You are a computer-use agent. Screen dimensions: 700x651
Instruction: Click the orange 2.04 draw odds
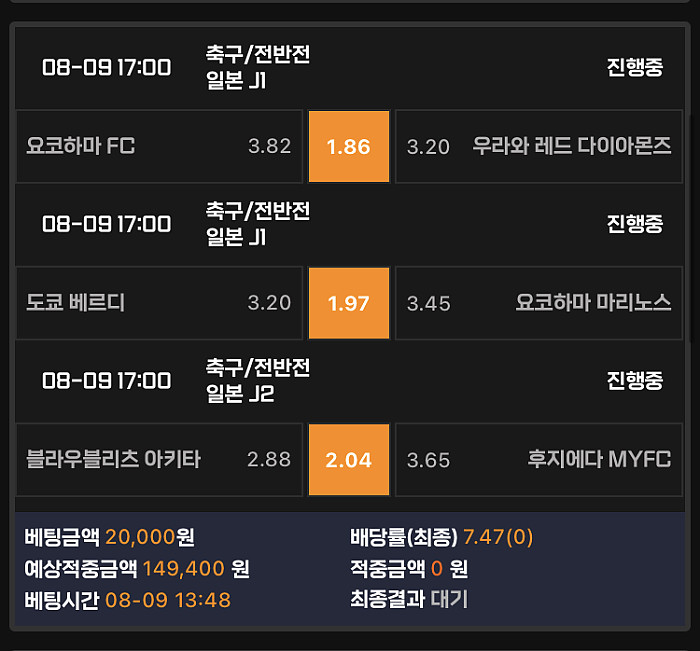pyautogui.click(x=348, y=460)
